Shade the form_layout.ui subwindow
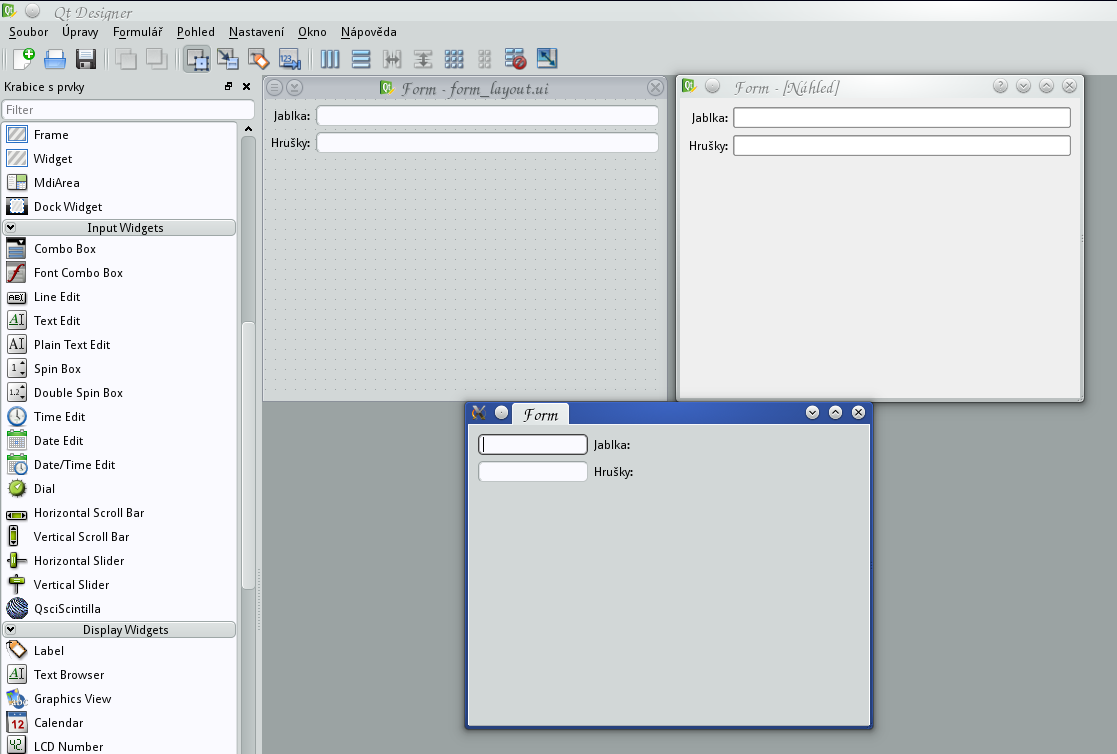Image resolution: width=1117 pixels, height=754 pixels. pyautogui.click(x=294, y=88)
